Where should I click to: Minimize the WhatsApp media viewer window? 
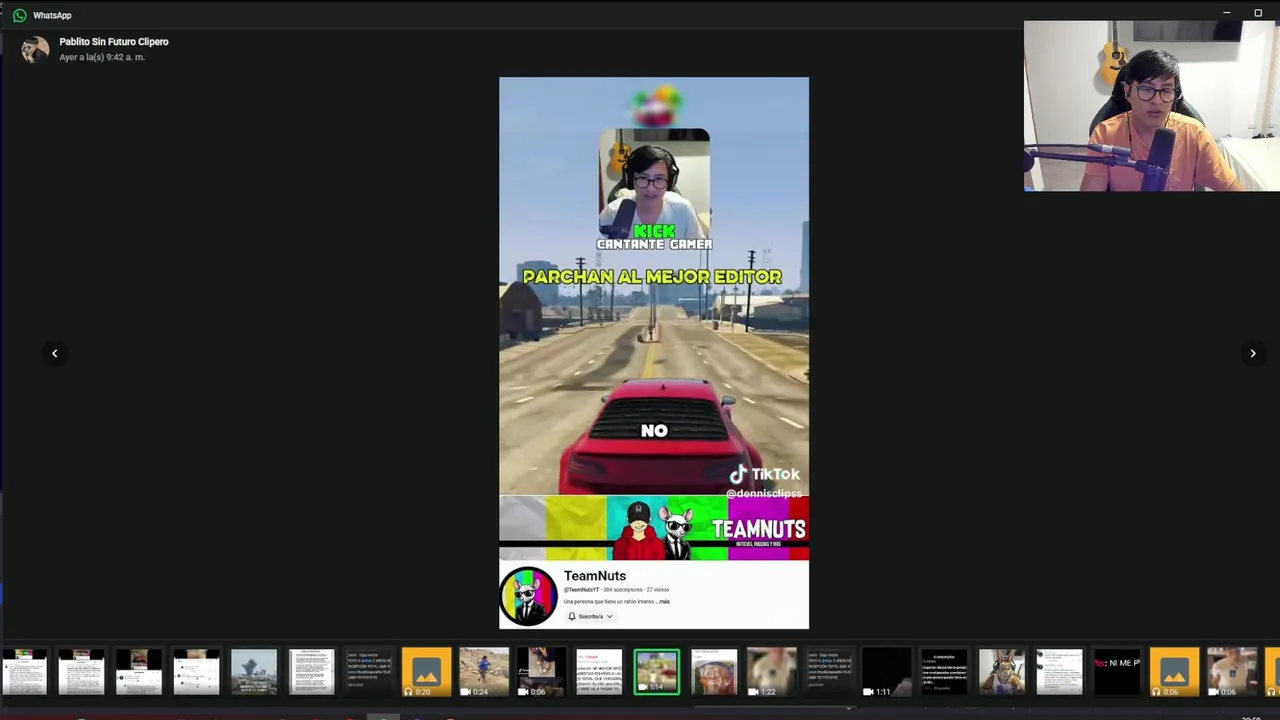[x=1226, y=13]
